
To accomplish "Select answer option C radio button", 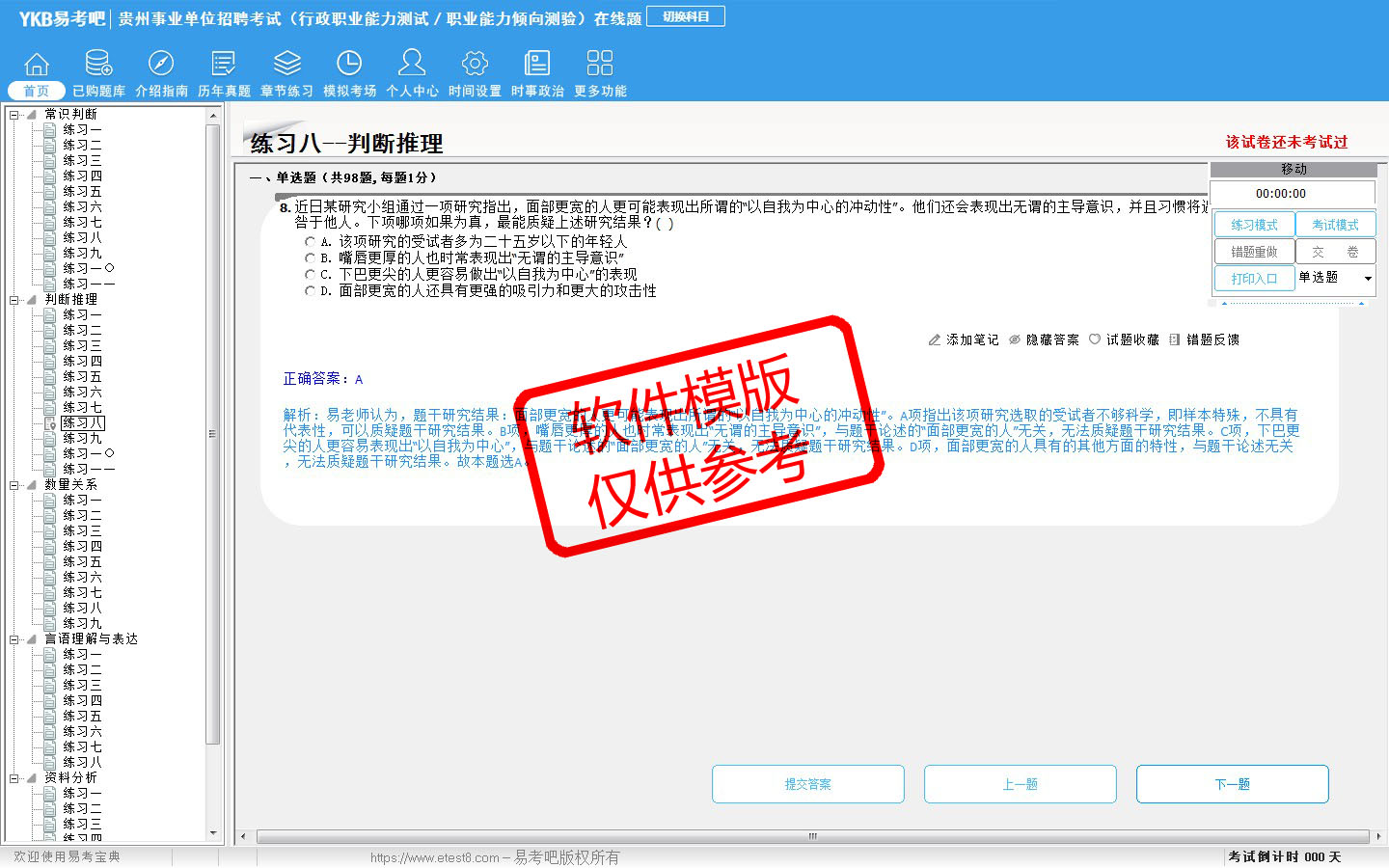I will 310,275.
